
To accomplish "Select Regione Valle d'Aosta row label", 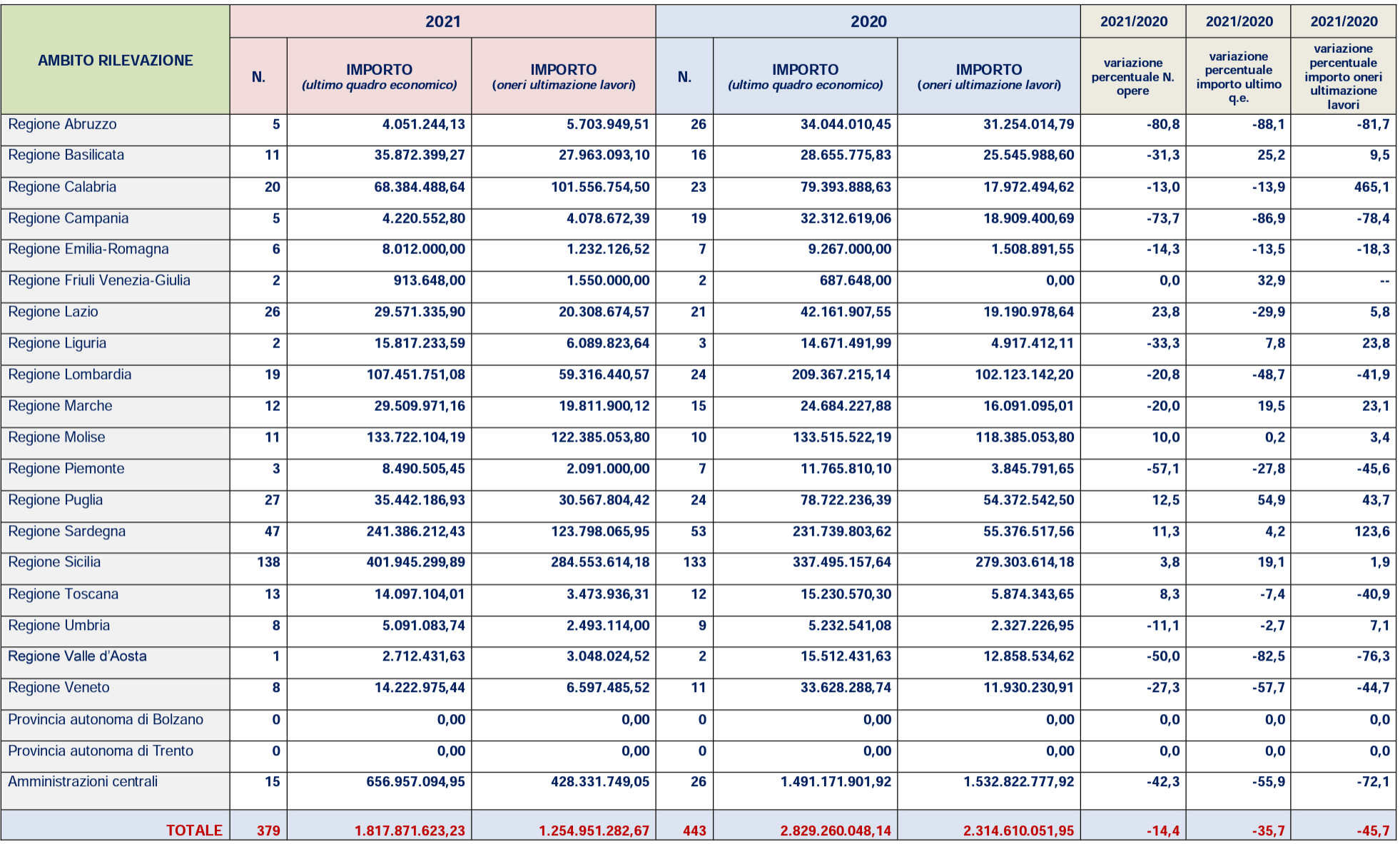I will [x=77, y=656].
